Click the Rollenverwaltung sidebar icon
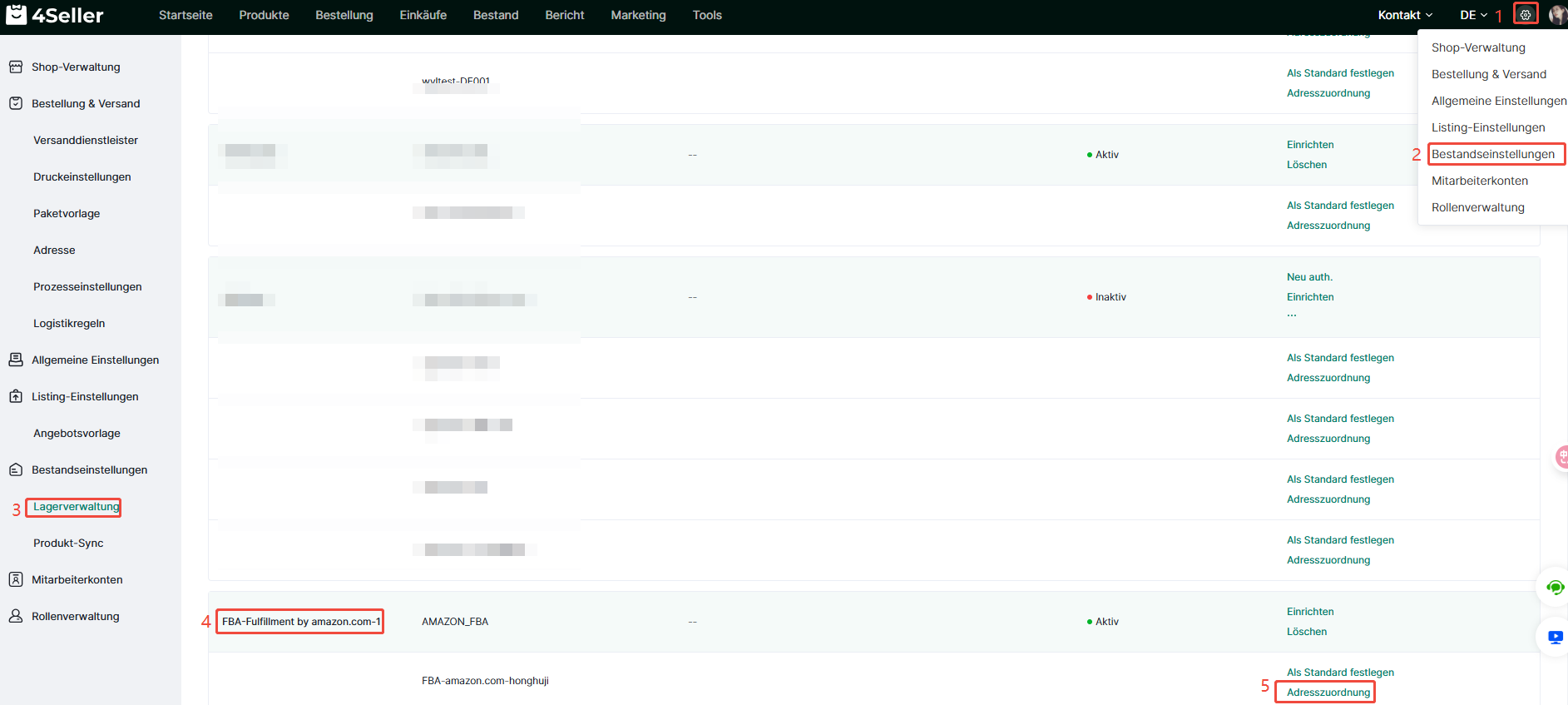The height and width of the screenshot is (705, 1568). 16,616
